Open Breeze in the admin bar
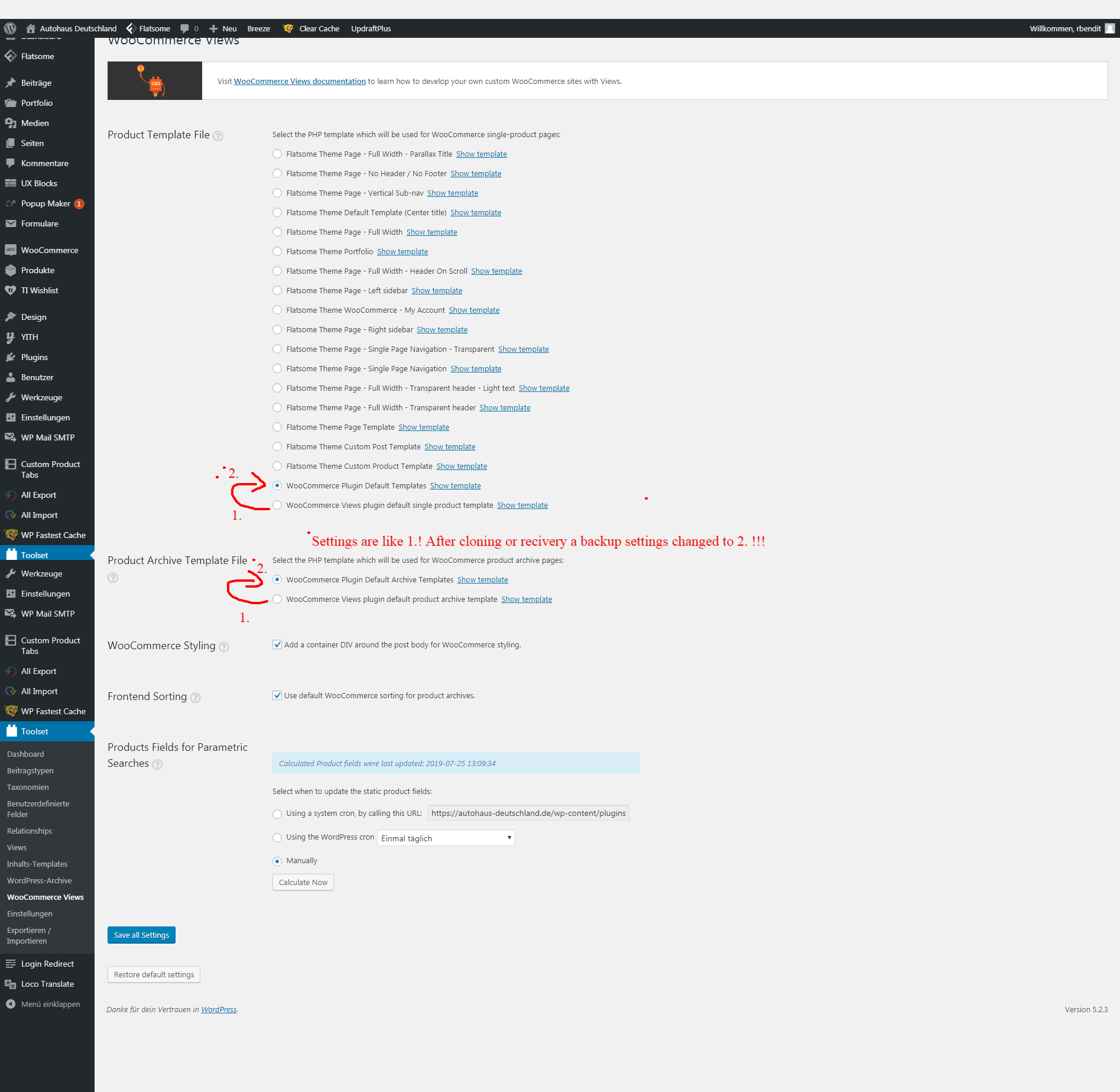Viewport: 1120px width, 1092px height. click(258, 28)
